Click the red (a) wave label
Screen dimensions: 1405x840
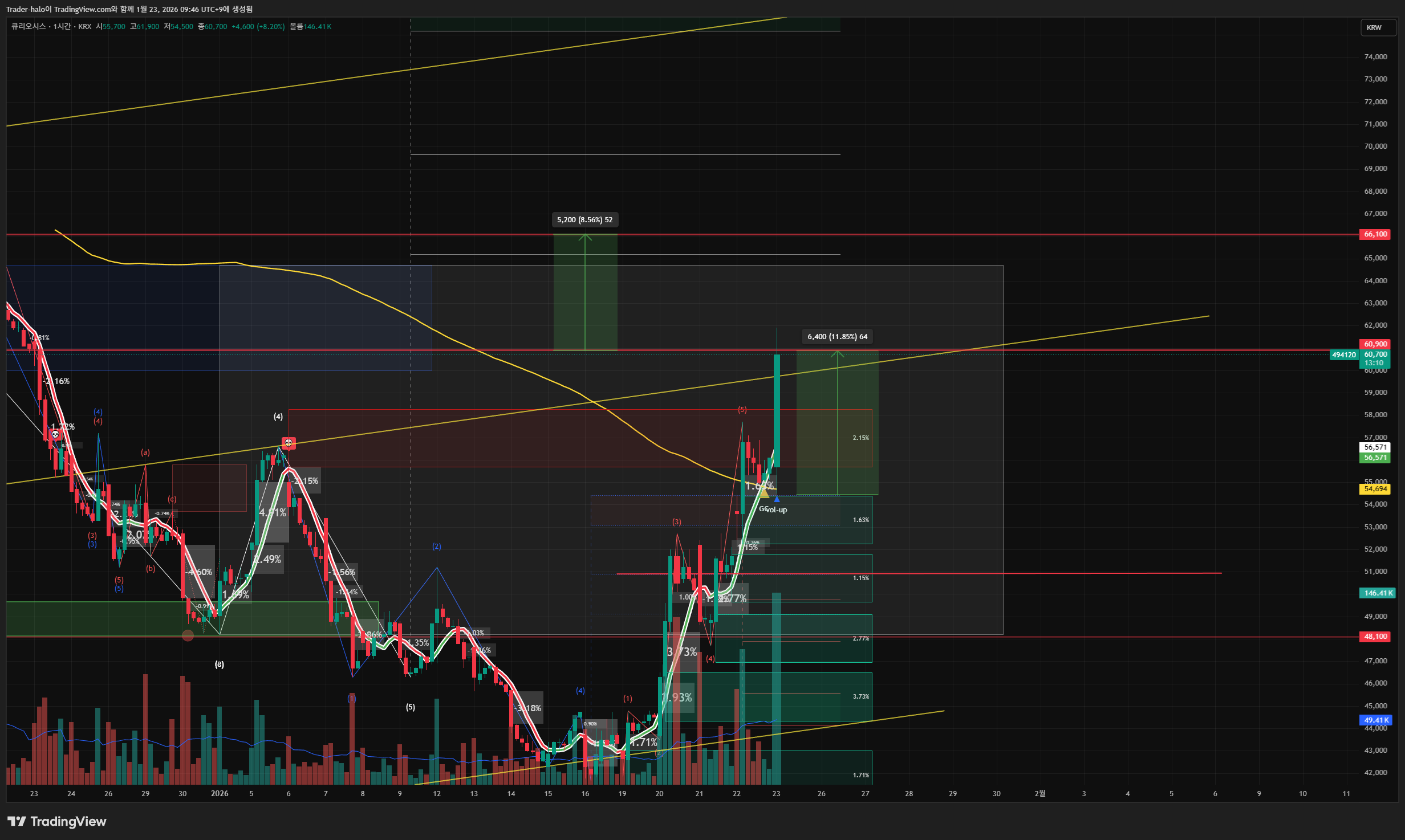pos(145,452)
